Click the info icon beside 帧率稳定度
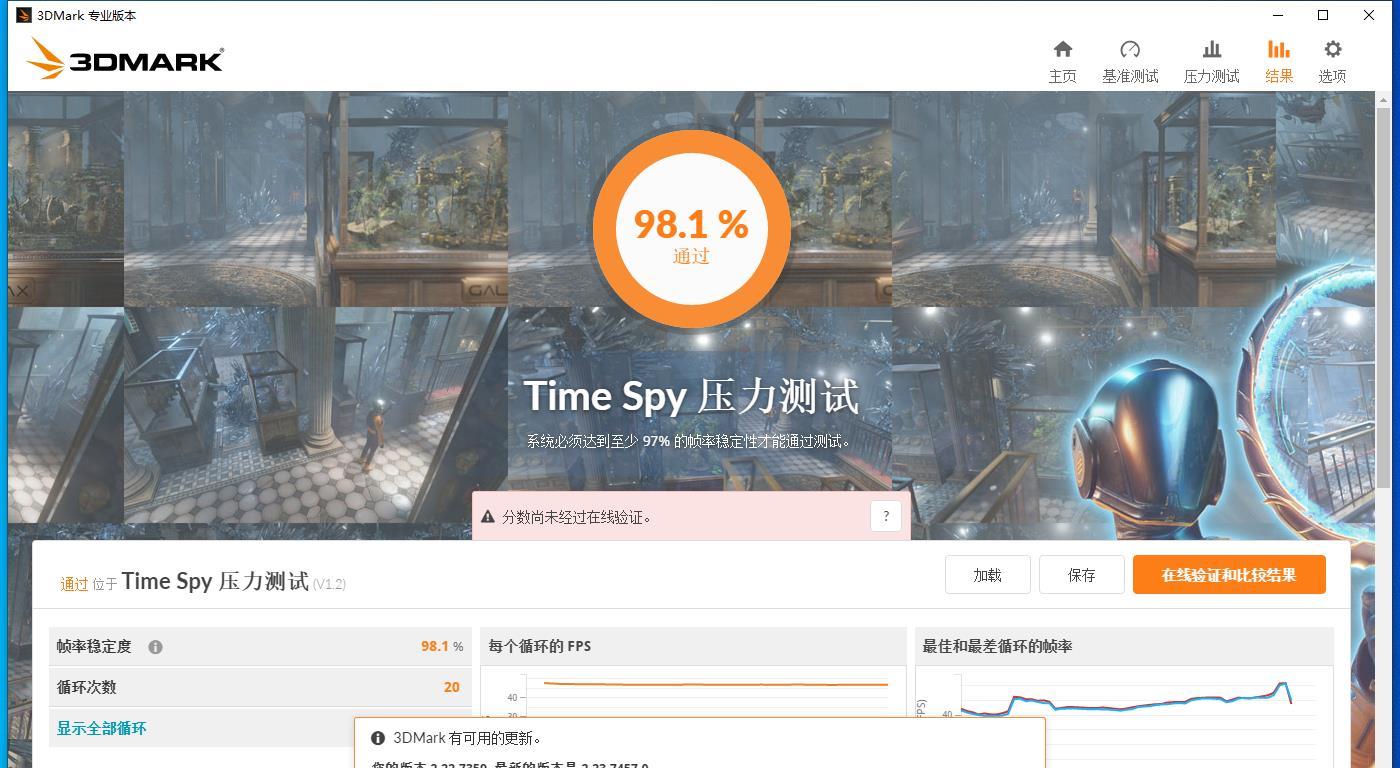Viewport: 1400px width, 768px height. tap(155, 647)
